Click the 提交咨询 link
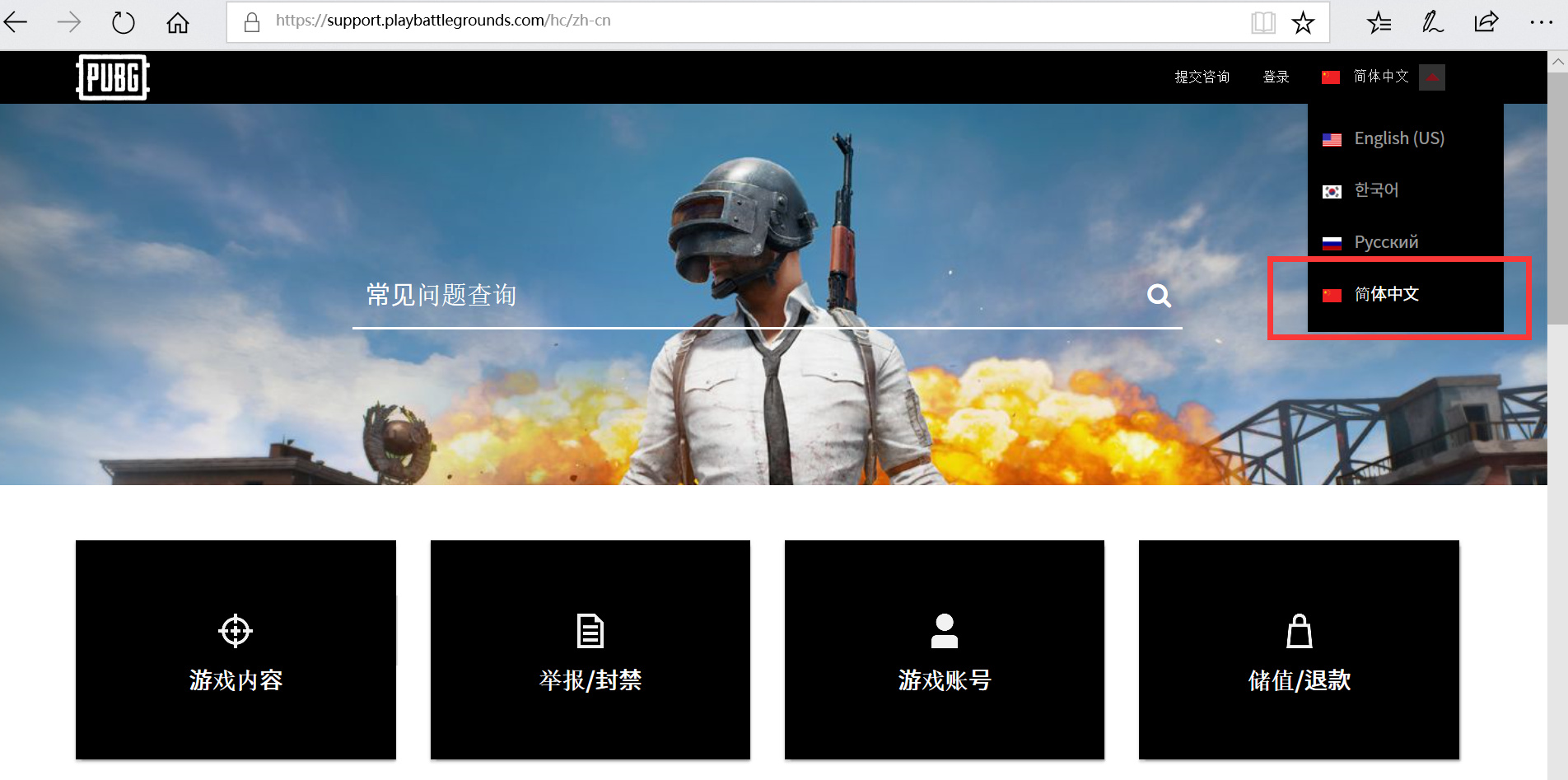The height and width of the screenshot is (780, 1568). click(1201, 77)
